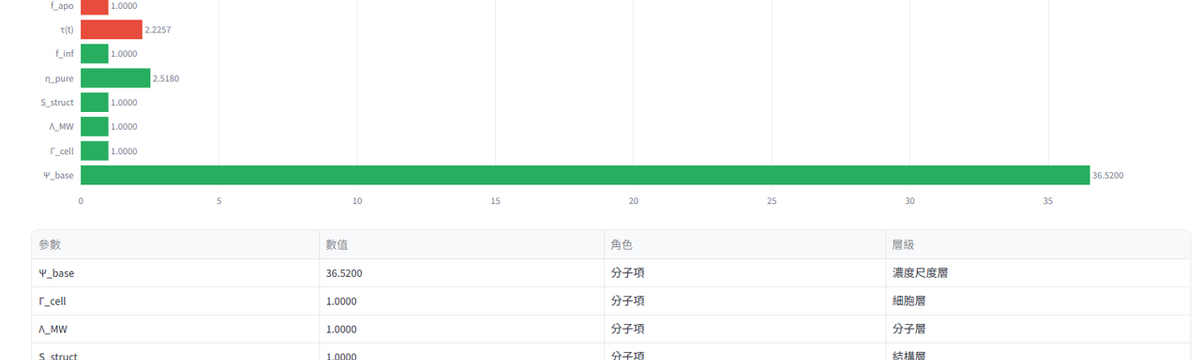Sort by the 數值 column header
This screenshot has height=360, width=1200.
click(461, 245)
